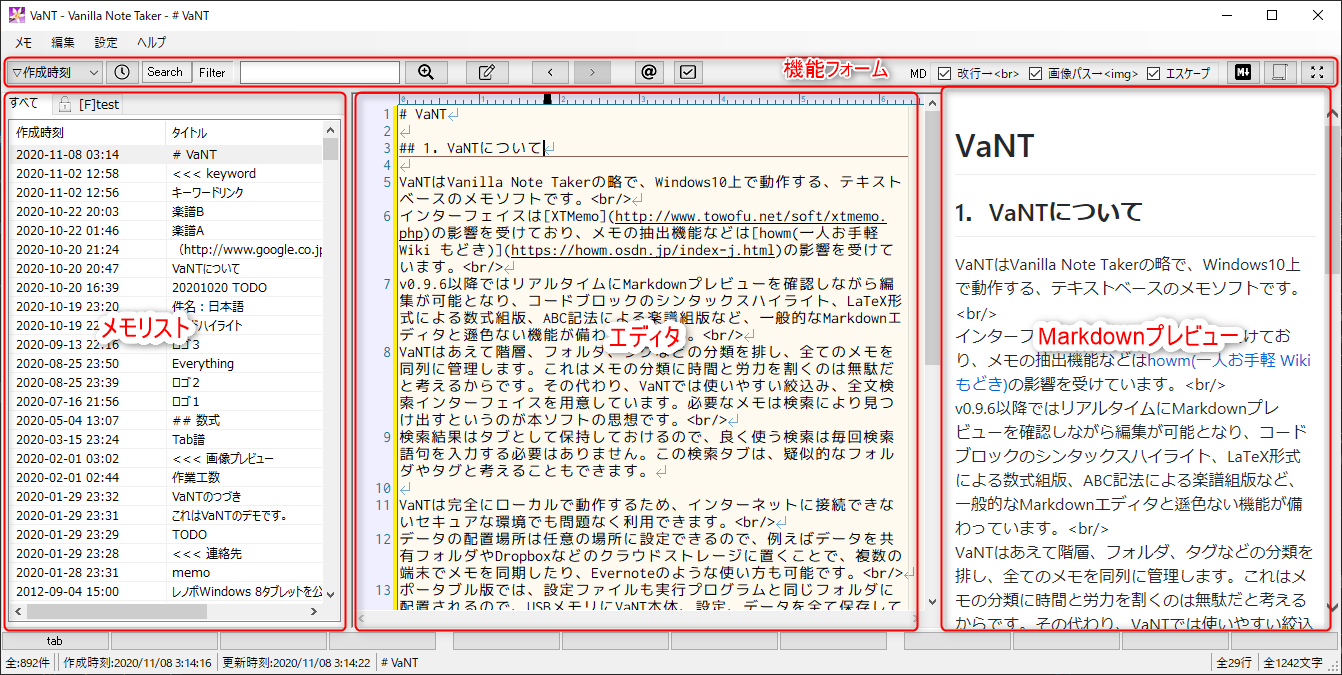The width and height of the screenshot is (1342, 675).
Task: Click the 'VaNT' heading in Markdown preview
Action: 993,146
